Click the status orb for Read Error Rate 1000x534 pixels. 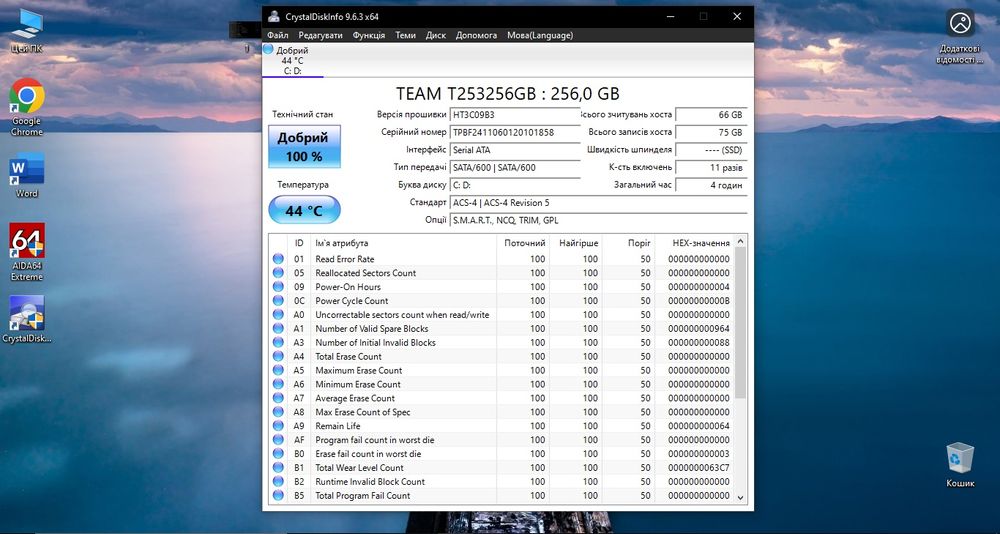[278, 259]
